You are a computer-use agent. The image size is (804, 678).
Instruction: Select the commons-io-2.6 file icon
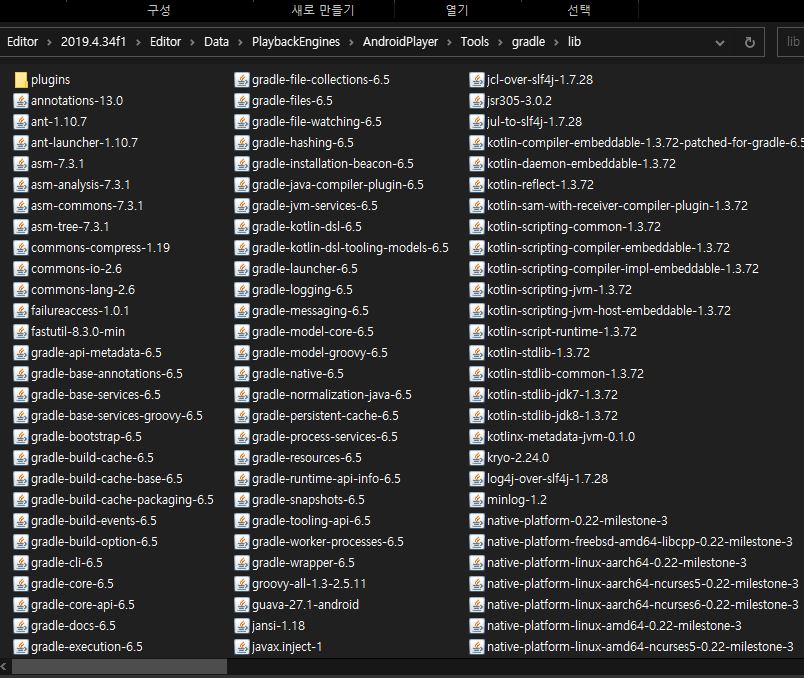[x=21, y=269]
